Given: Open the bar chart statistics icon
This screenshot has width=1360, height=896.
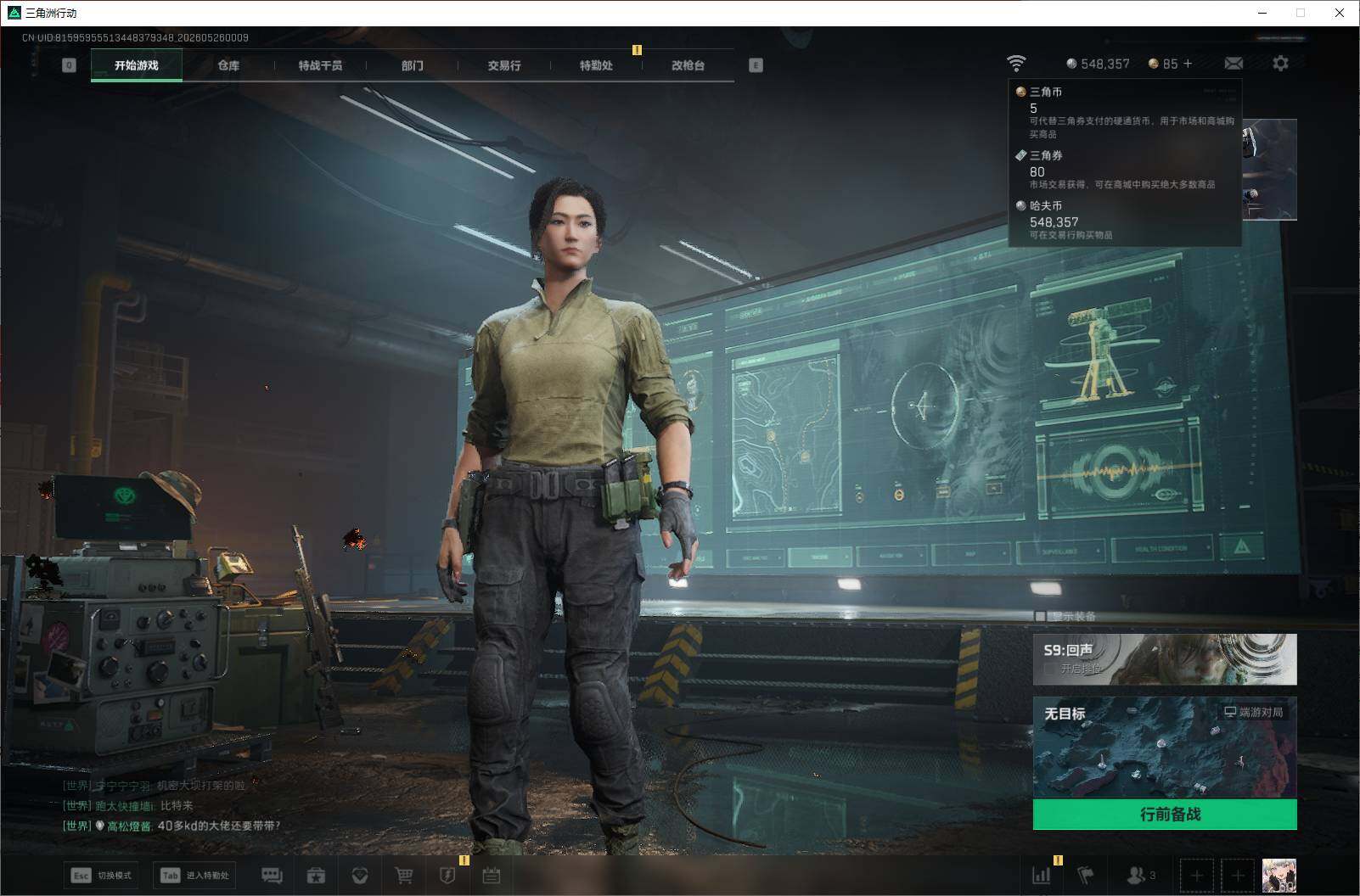Looking at the screenshot, I should click(1041, 875).
